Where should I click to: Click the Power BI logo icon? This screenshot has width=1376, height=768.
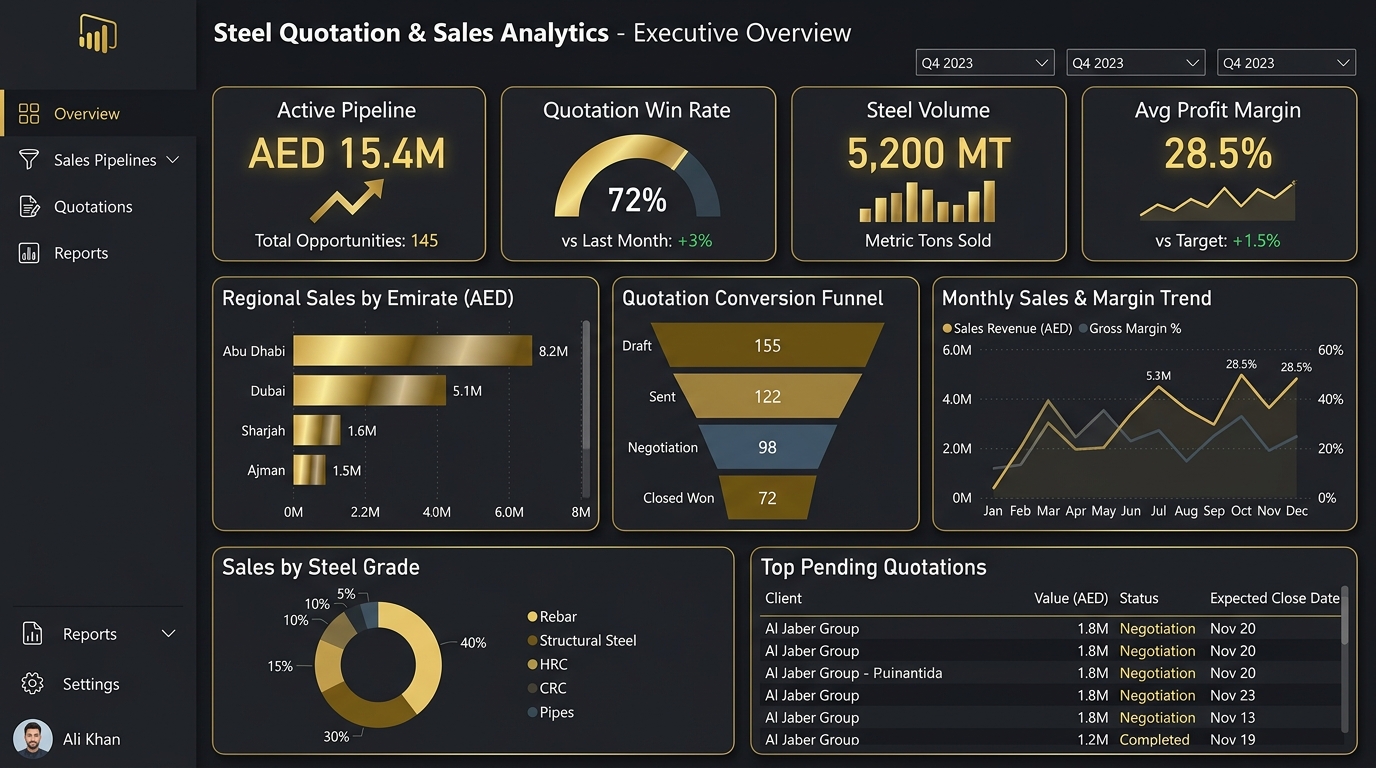97,36
